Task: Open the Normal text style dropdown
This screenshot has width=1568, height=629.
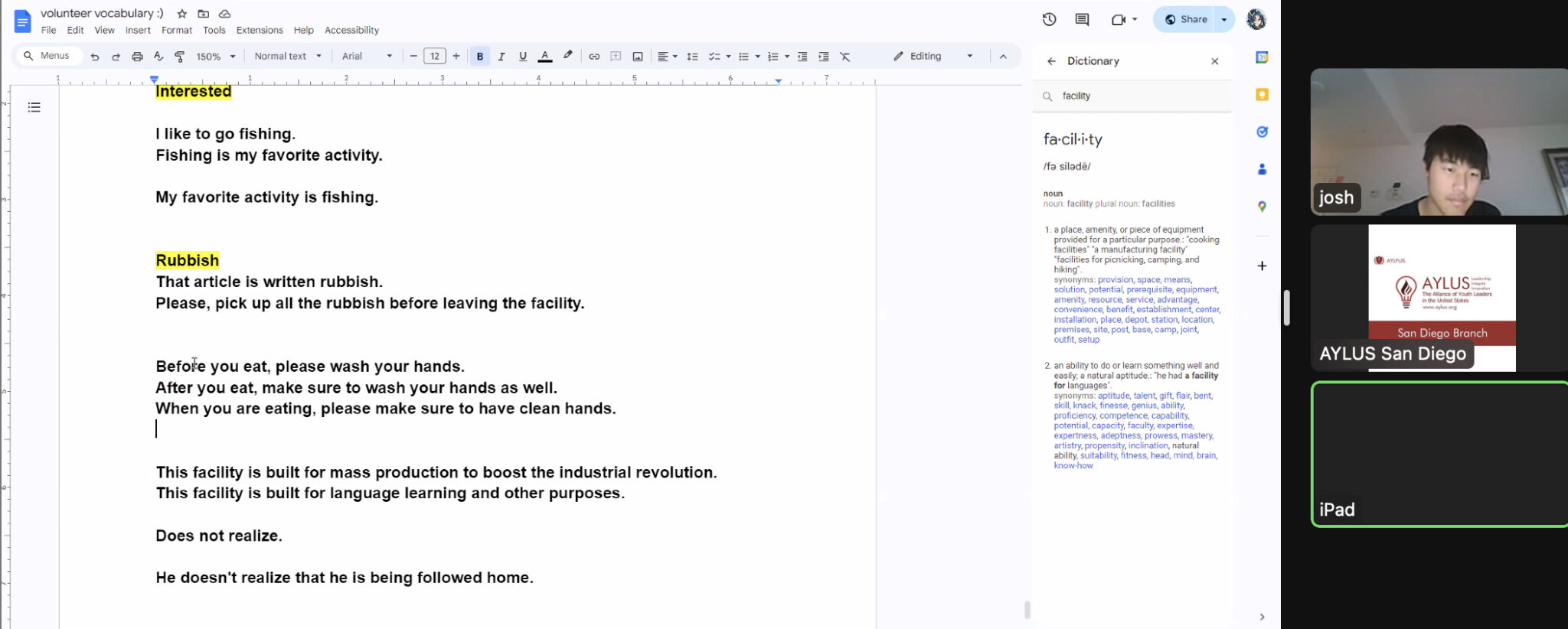Action: pos(288,56)
